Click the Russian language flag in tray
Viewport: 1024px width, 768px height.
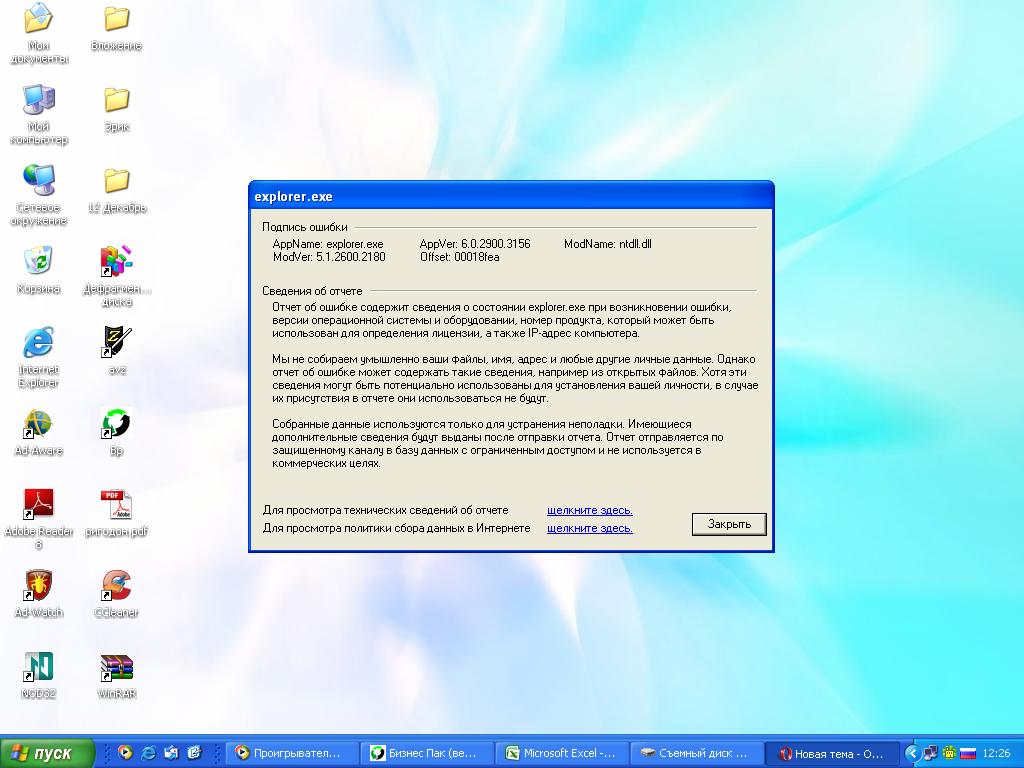pos(967,753)
